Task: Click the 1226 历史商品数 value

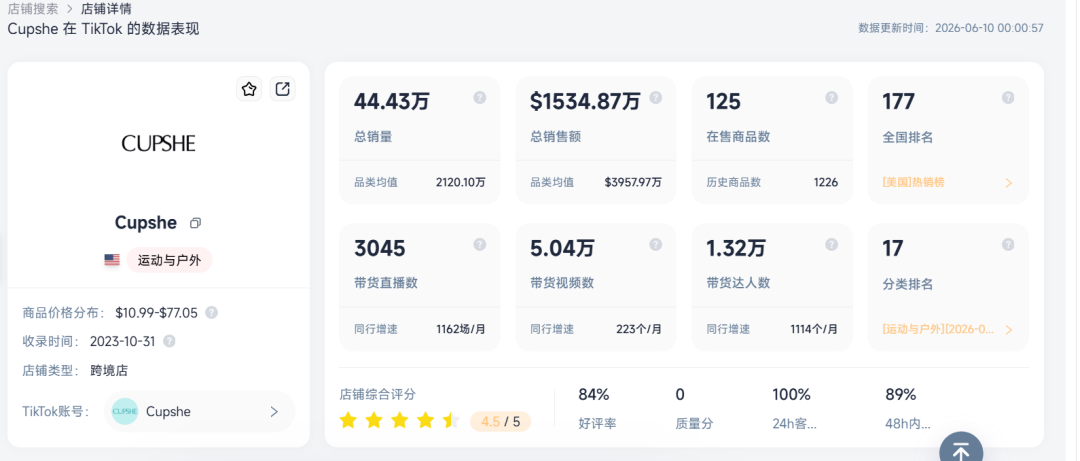Action: [x=826, y=183]
